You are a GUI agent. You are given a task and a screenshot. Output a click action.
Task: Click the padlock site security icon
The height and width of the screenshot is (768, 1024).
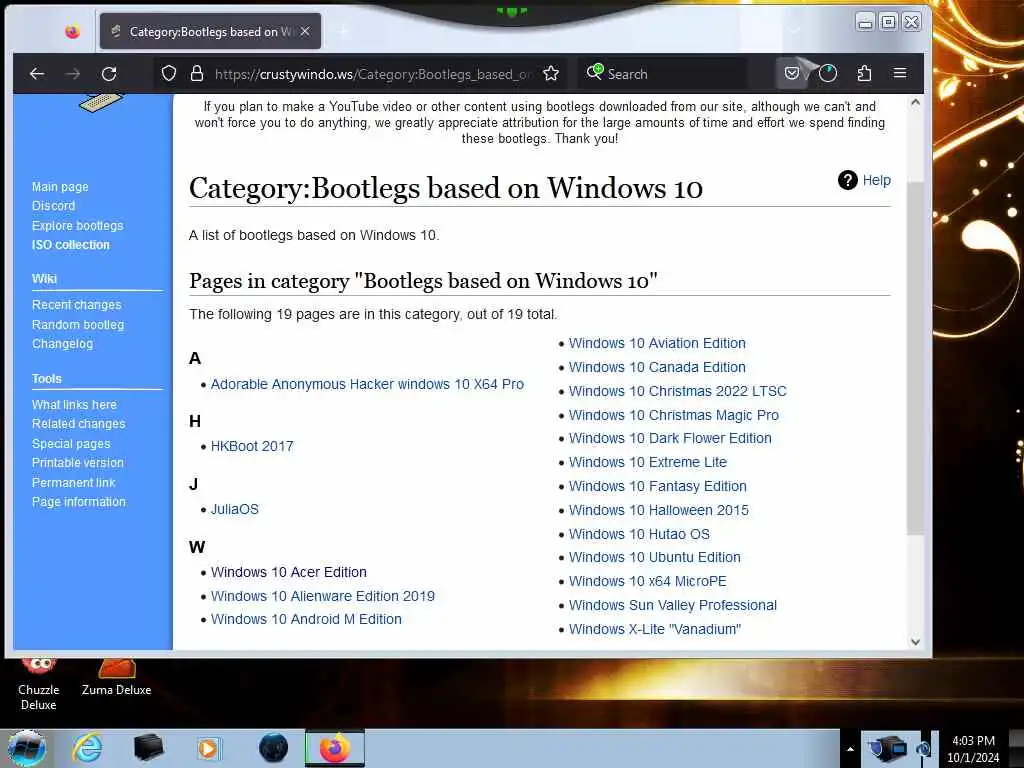tap(197, 73)
